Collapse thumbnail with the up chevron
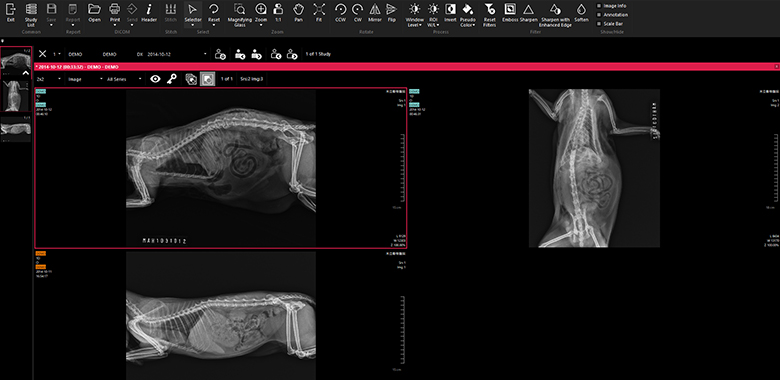Image resolution: width=780 pixels, height=380 pixels. pyautogui.click(x=27, y=73)
